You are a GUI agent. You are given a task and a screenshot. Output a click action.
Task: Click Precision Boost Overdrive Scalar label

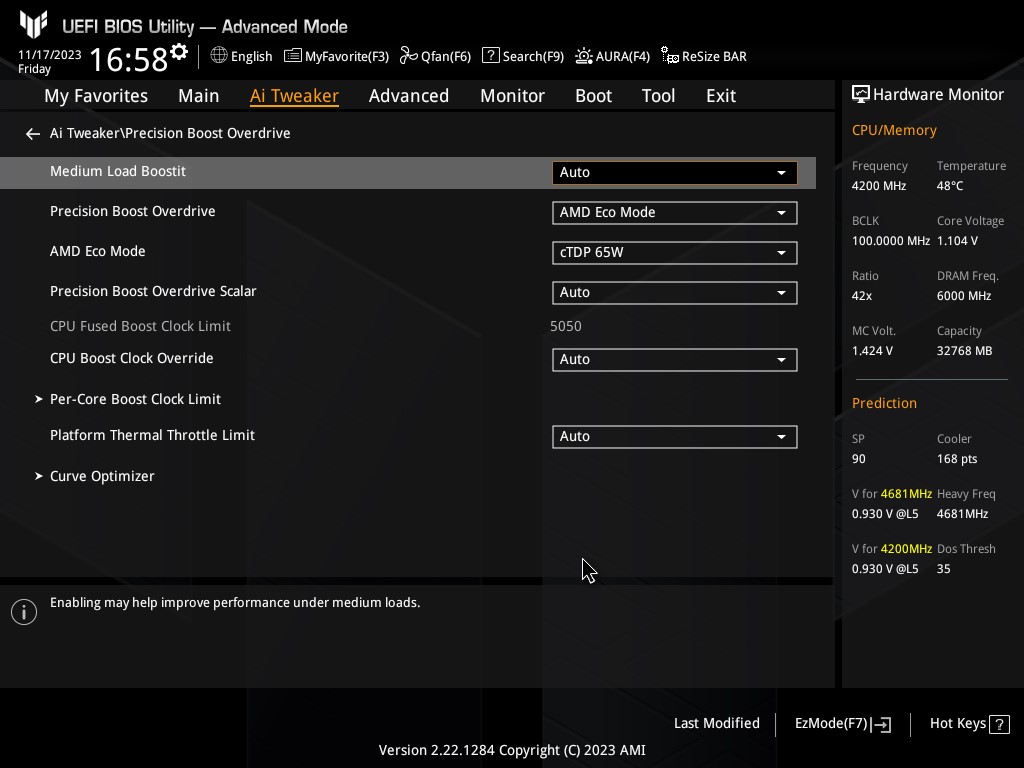tap(153, 291)
